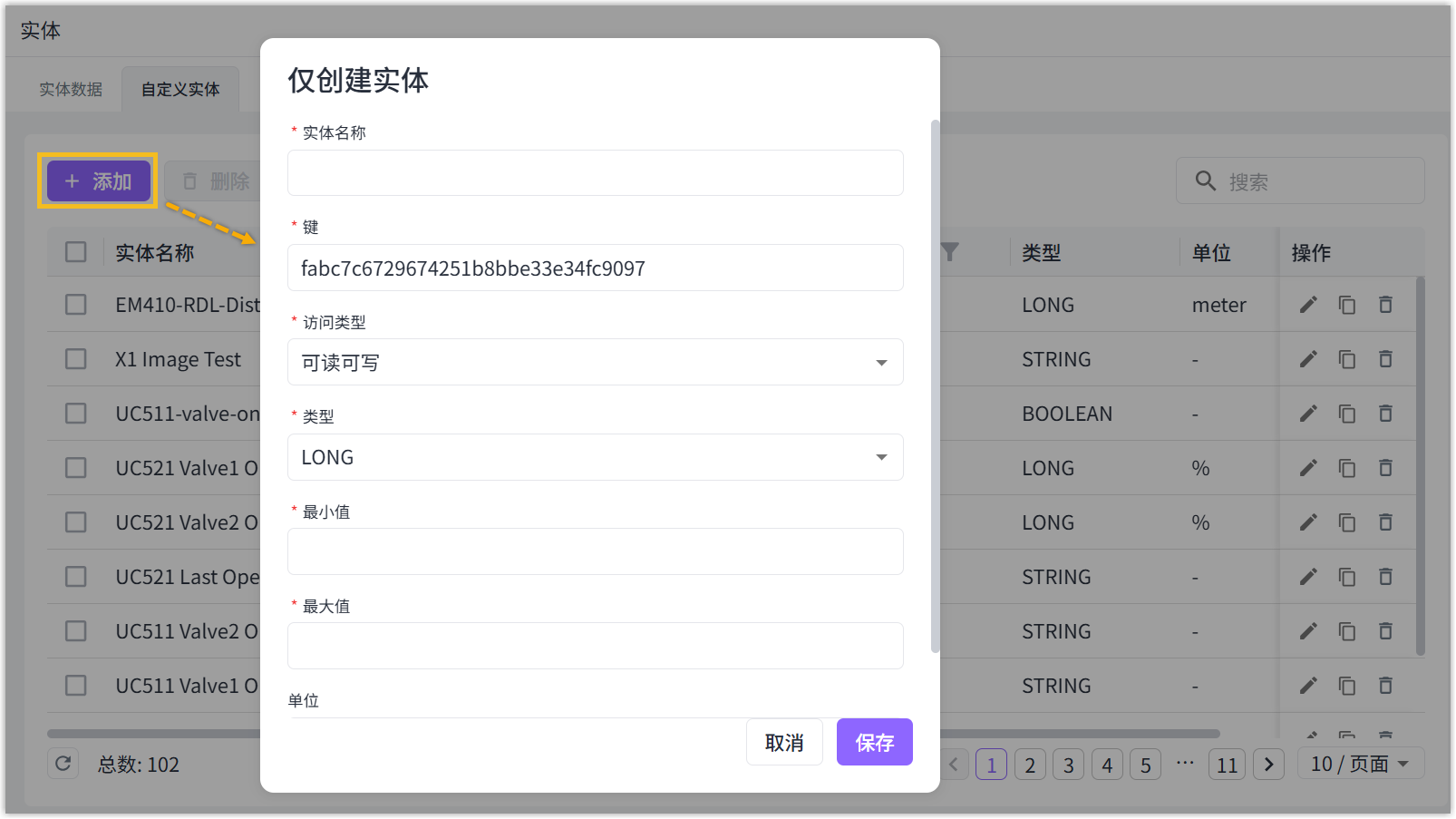Go to next page with right arrow
The width and height of the screenshot is (1456, 819).
click(1268, 765)
